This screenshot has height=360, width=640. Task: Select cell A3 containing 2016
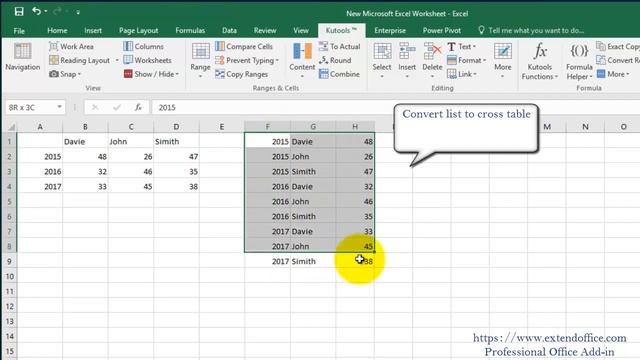tap(40, 172)
